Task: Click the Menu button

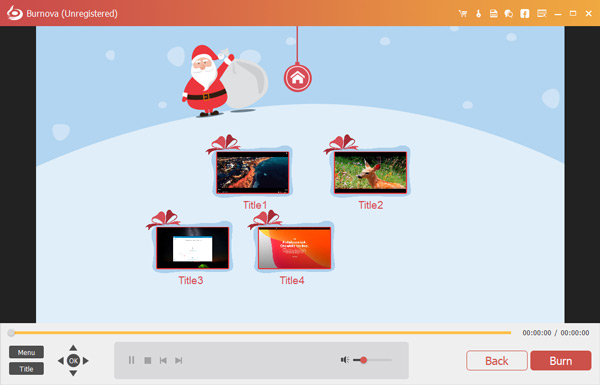Action: (26, 352)
